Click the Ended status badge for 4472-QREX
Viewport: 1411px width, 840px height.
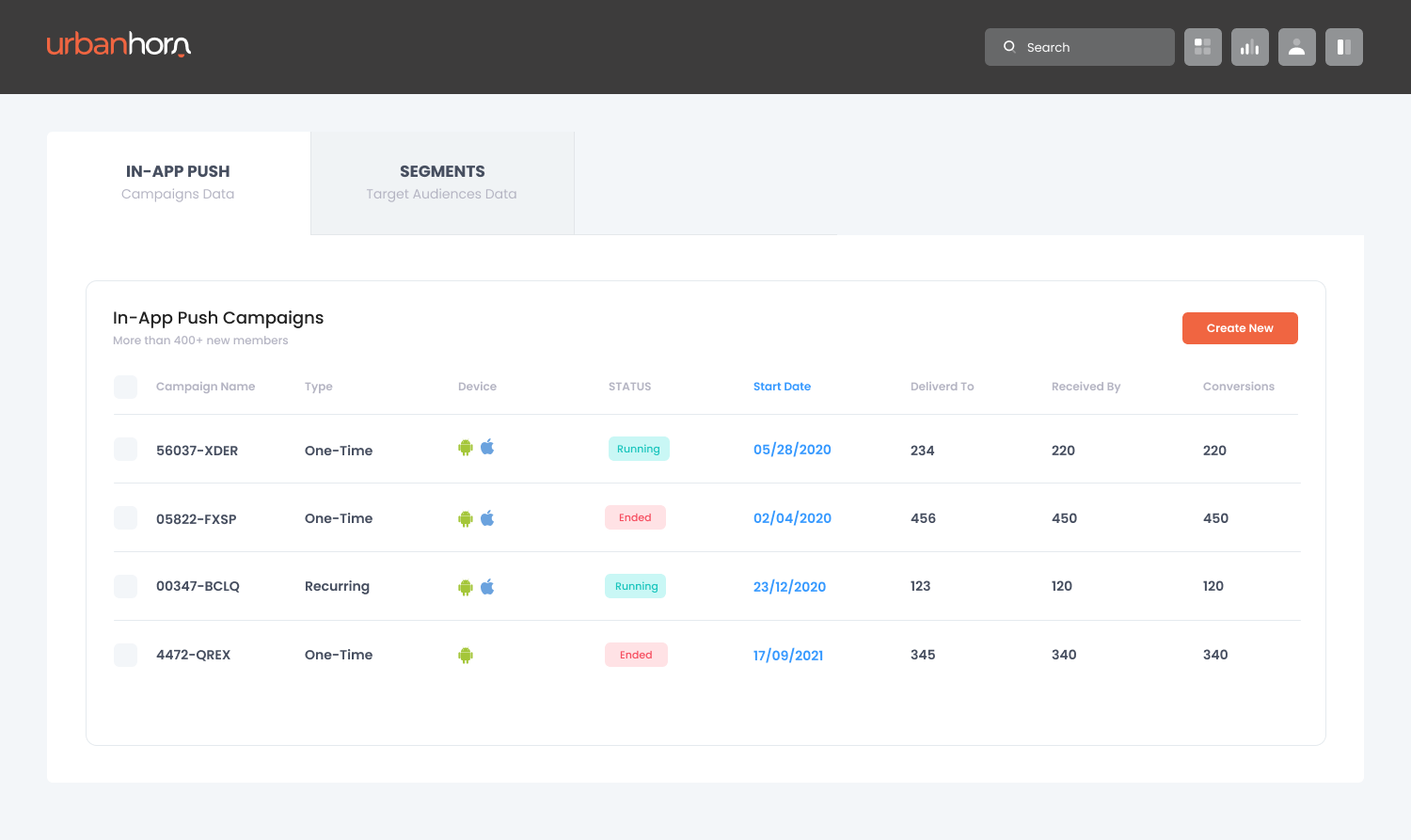(x=636, y=655)
